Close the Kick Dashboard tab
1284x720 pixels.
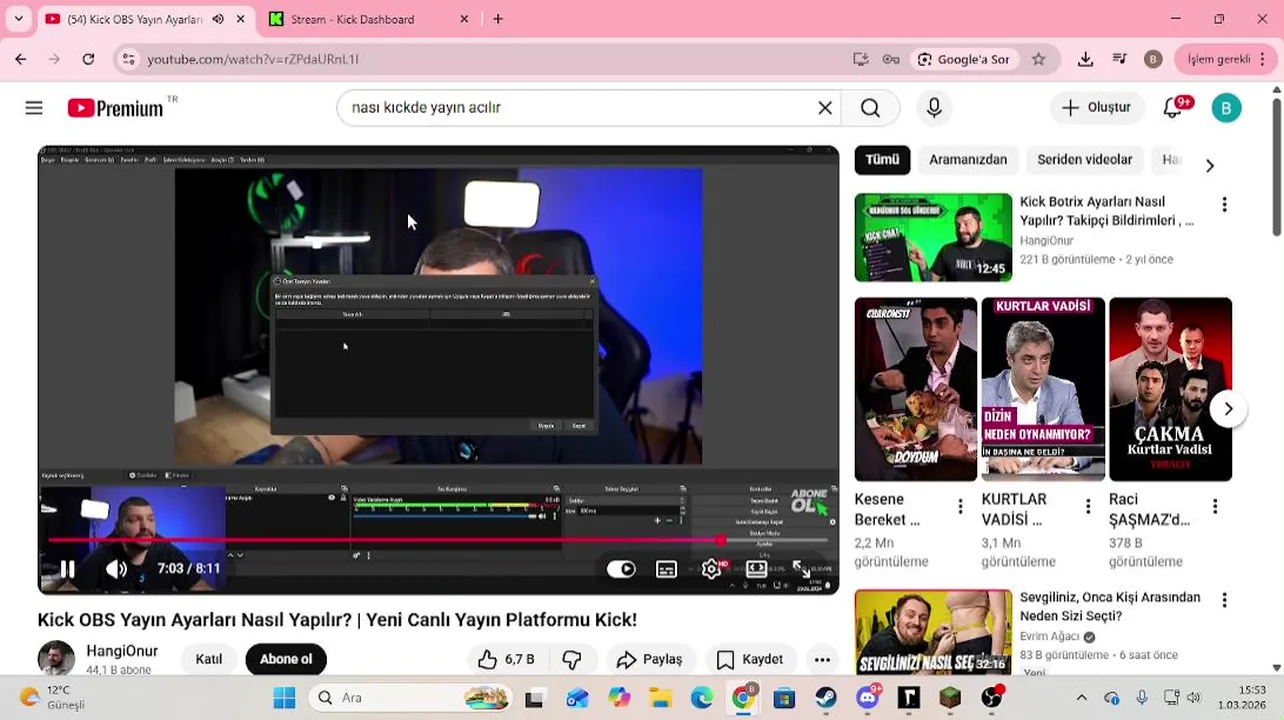coord(464,19)
